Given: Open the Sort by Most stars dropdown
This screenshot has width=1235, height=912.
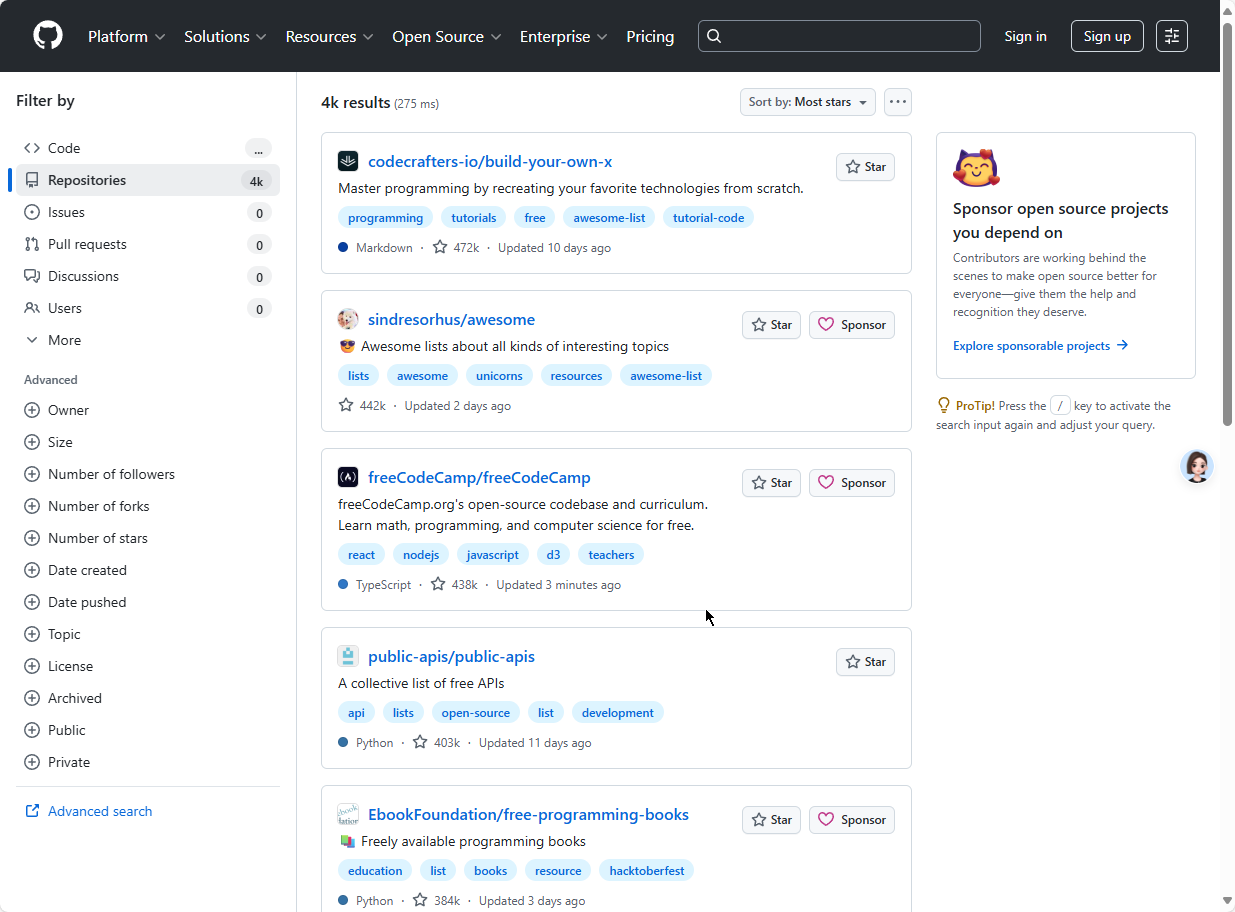Looking at the screenshot, I should click(807, 102).
